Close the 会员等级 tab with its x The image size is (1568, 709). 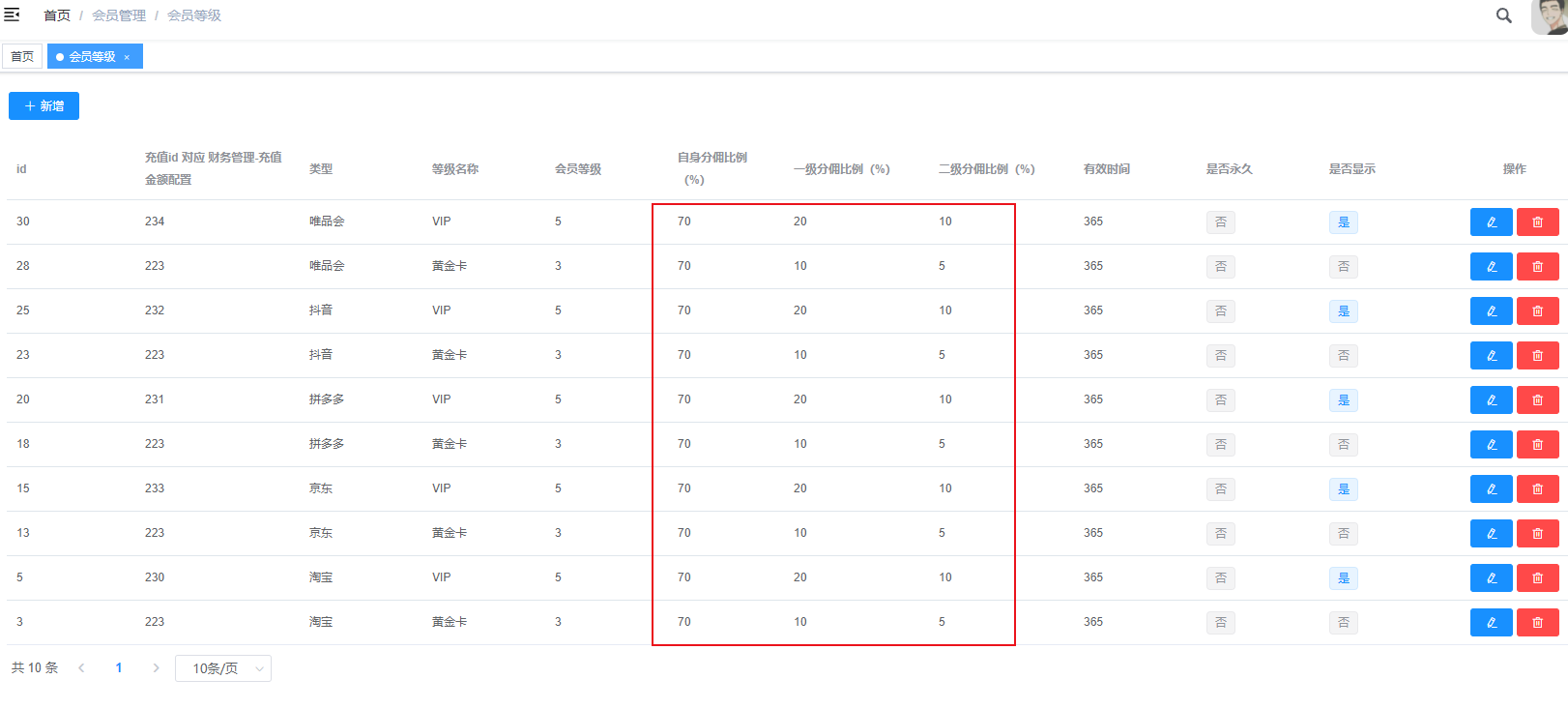coord(127,57)
